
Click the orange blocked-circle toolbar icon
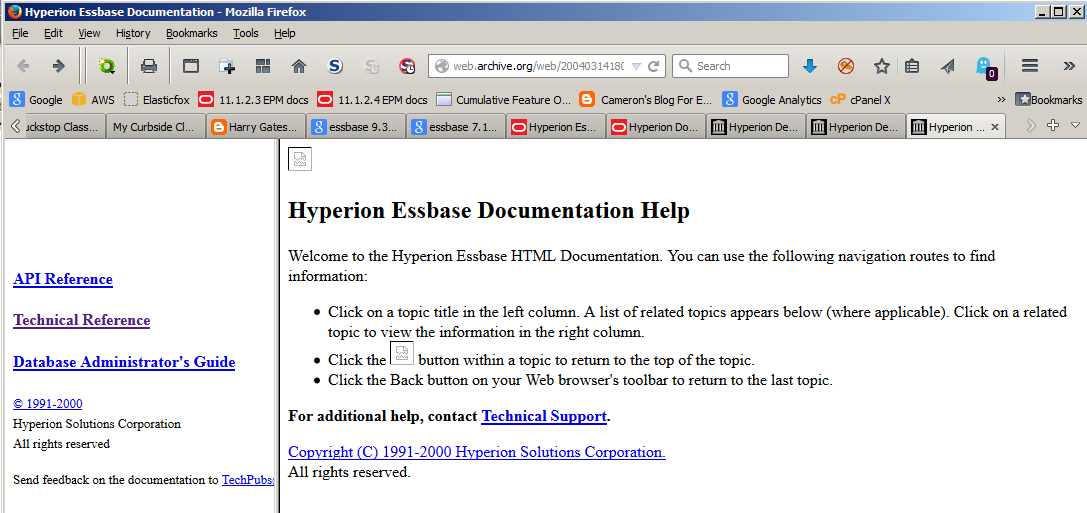tap(846, 66)
